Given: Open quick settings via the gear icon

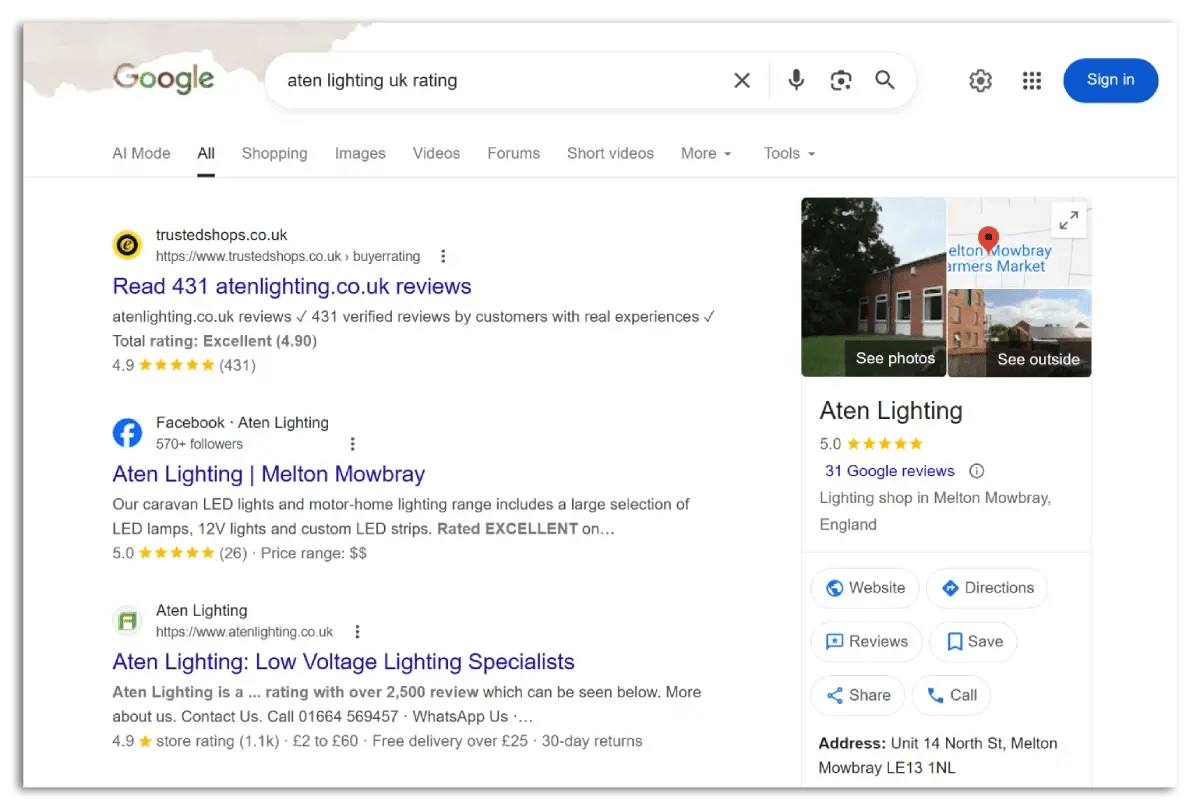Looking at the screenshot, I should pos(980,80).
